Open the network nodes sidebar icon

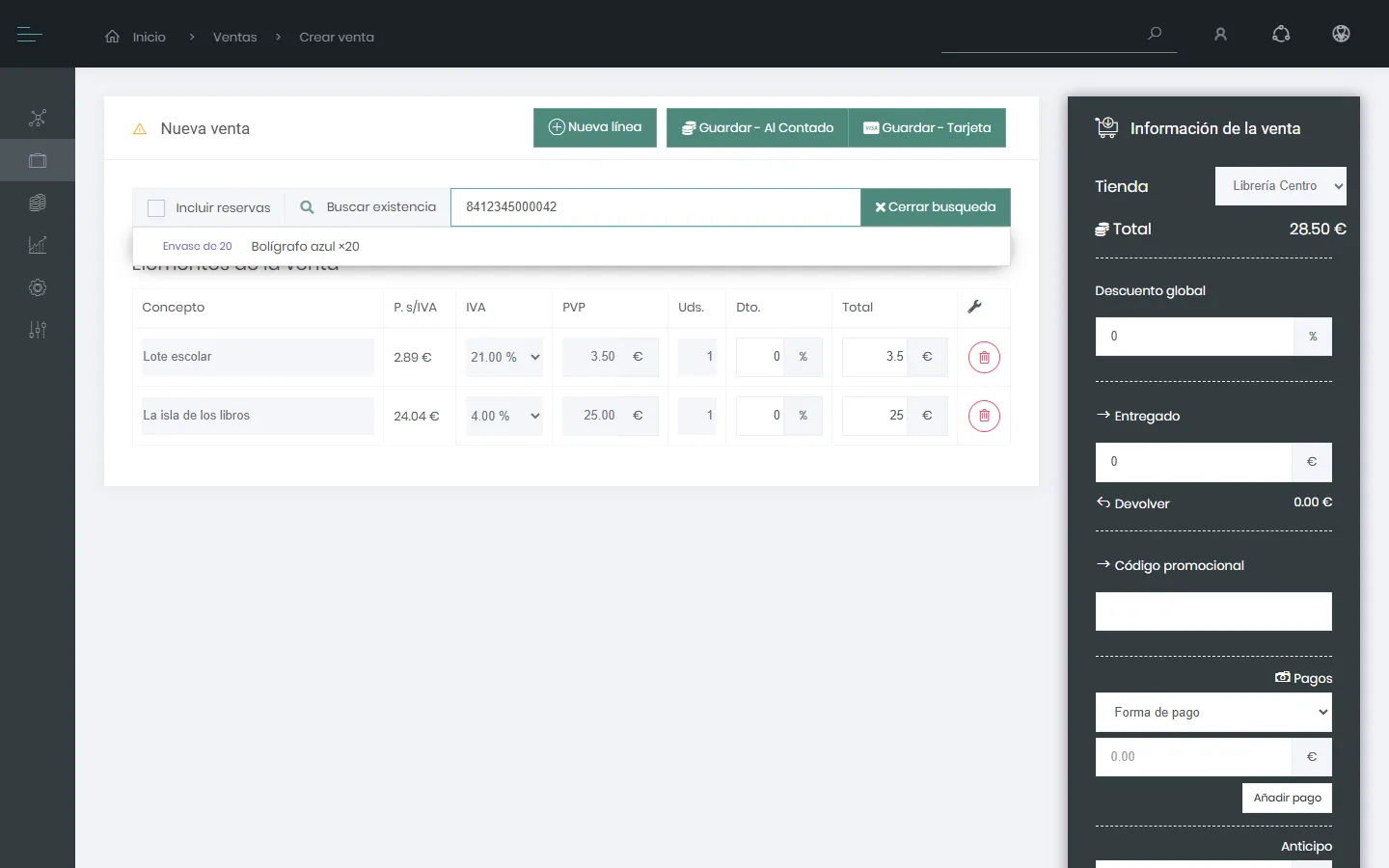[38, 119]
